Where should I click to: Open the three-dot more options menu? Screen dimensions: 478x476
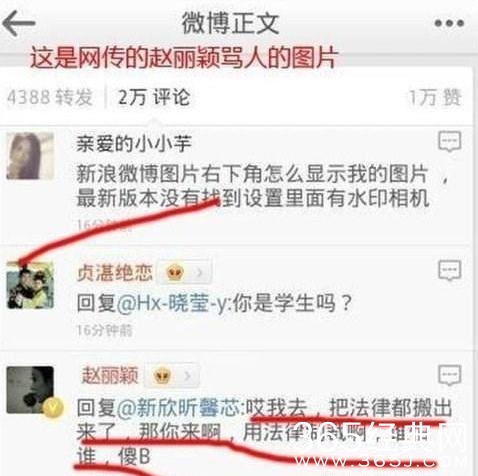point(449,23)
